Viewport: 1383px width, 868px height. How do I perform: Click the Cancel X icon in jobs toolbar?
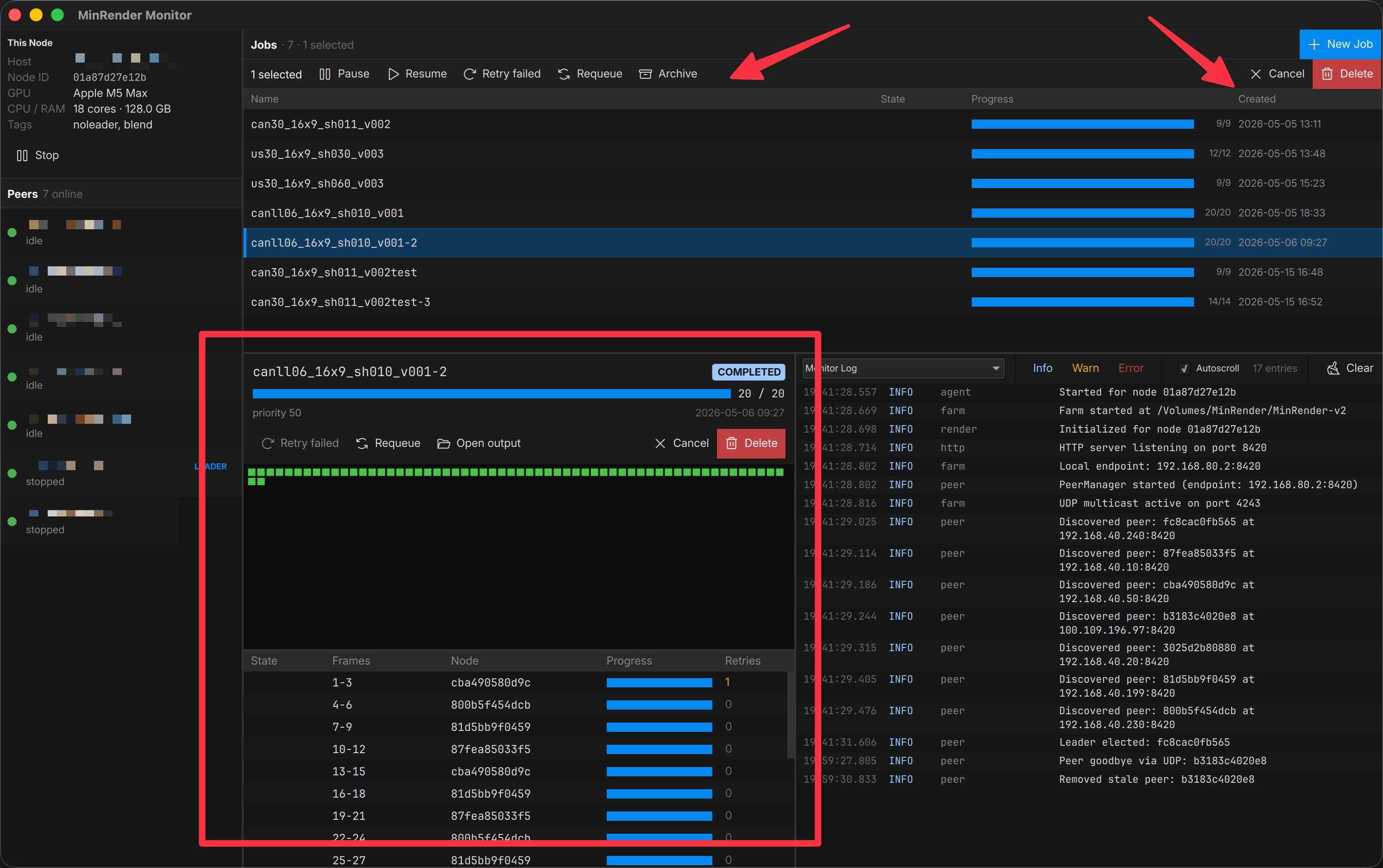click(1256, 74)
